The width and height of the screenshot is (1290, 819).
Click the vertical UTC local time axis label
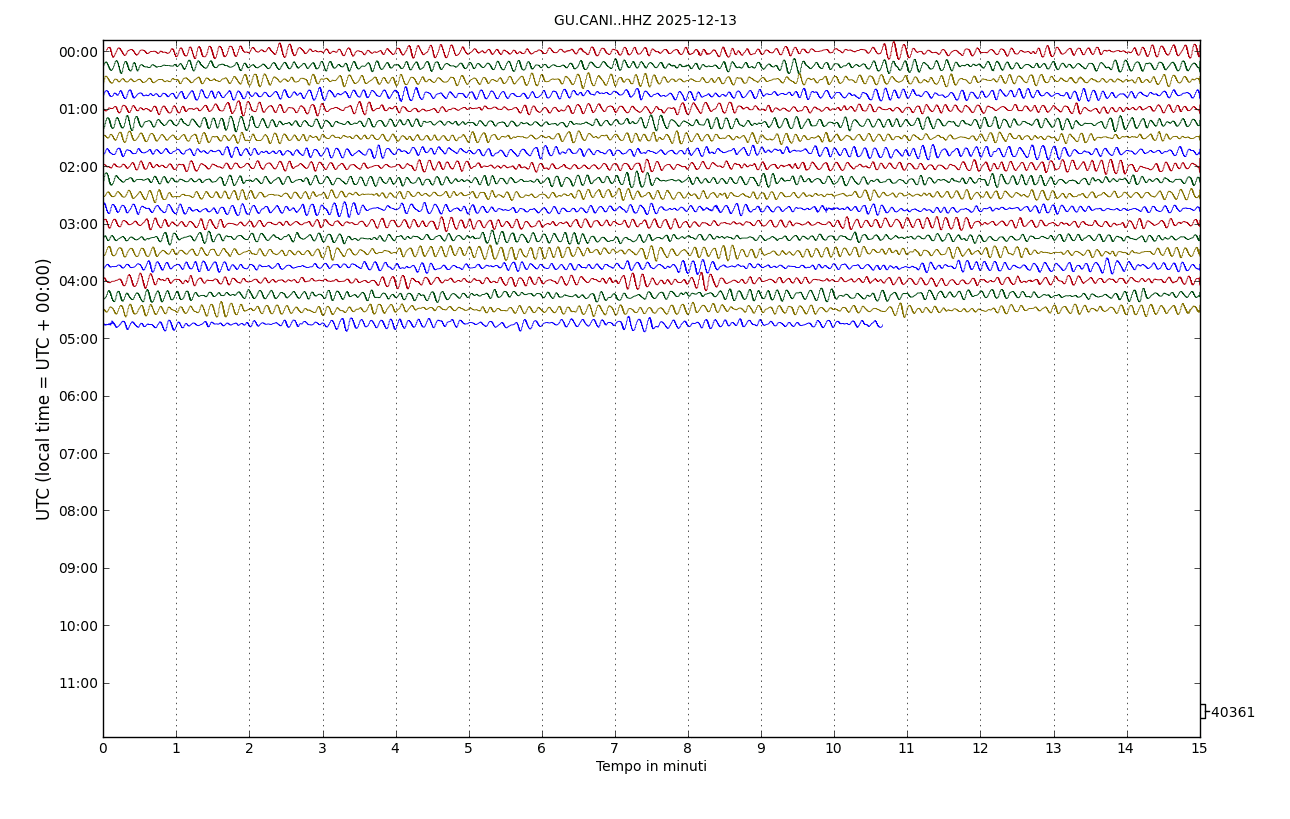44,389
